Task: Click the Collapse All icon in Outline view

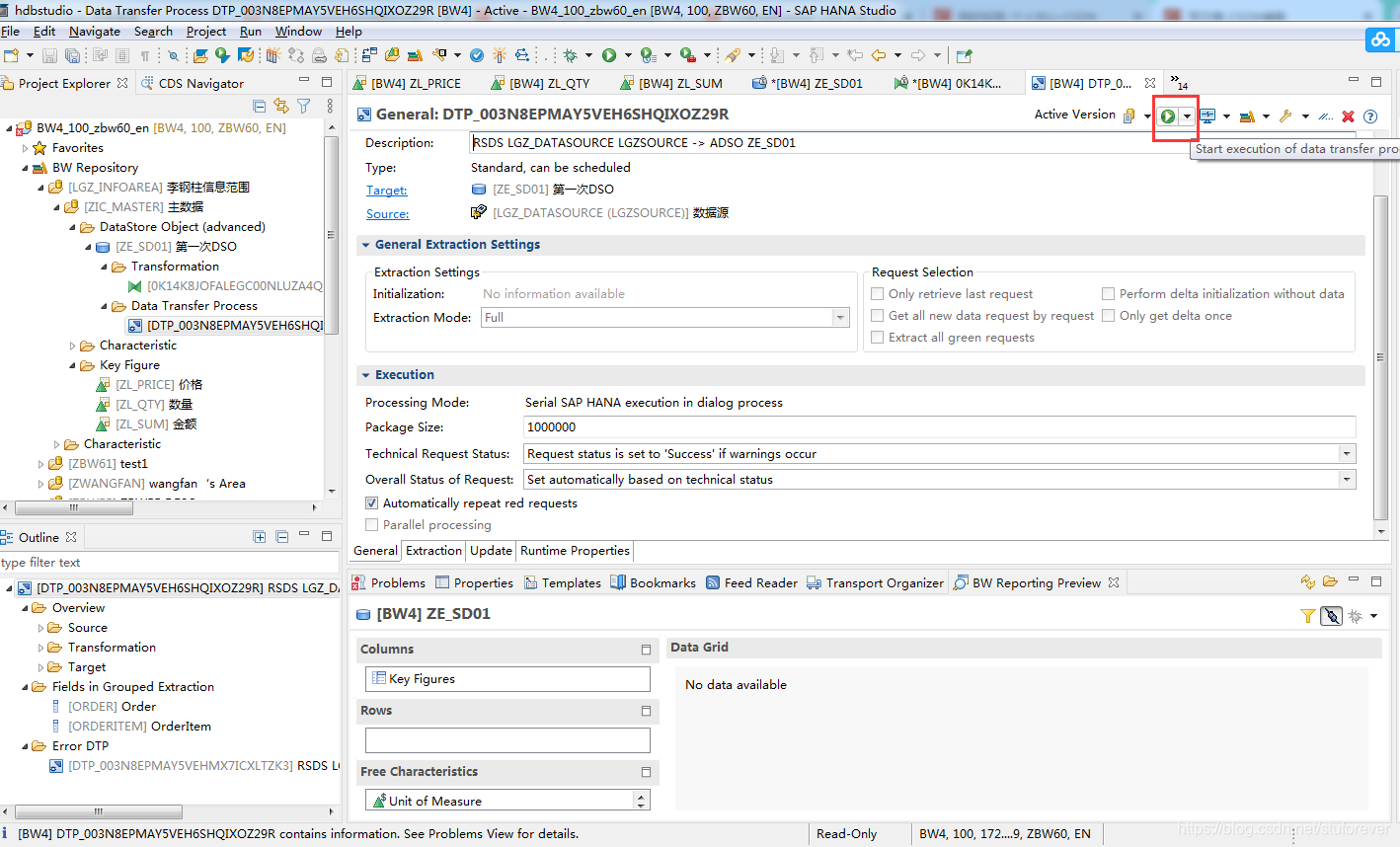Action: [282, 537]
